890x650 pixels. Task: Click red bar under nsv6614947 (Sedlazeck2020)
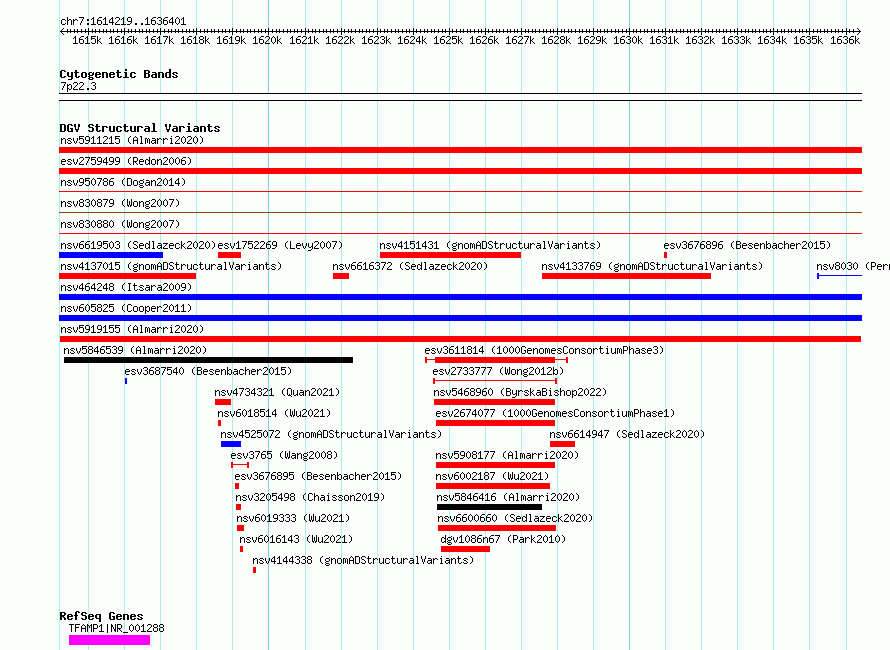pos(562,444)
